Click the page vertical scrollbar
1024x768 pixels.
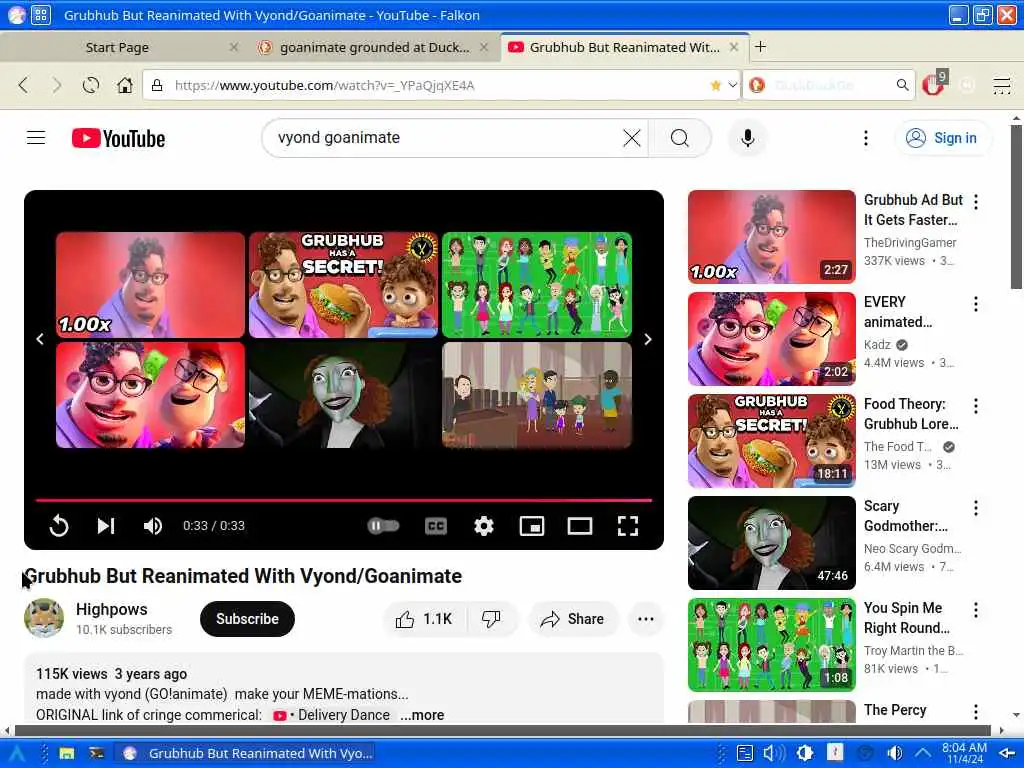pos(1016,206)
